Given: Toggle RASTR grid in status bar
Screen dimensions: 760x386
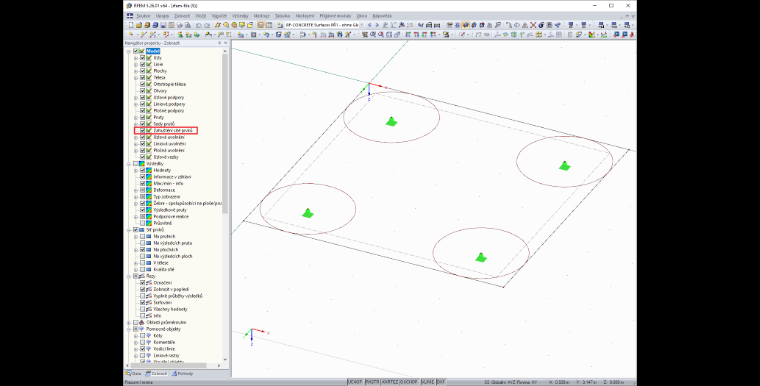Looking at the screenshot, I should [372, 382].
